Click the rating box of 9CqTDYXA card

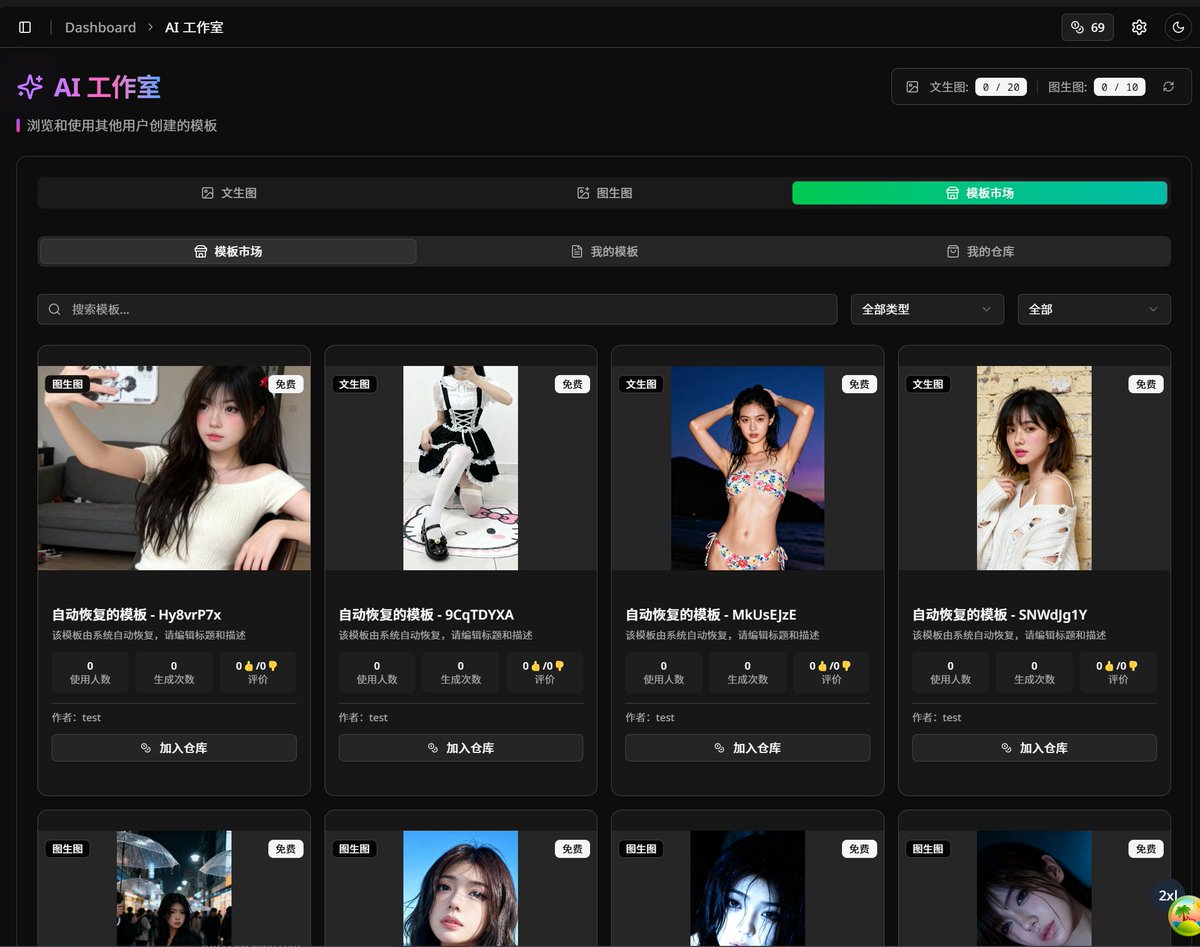pyautogui.click(x=544, y=672)
